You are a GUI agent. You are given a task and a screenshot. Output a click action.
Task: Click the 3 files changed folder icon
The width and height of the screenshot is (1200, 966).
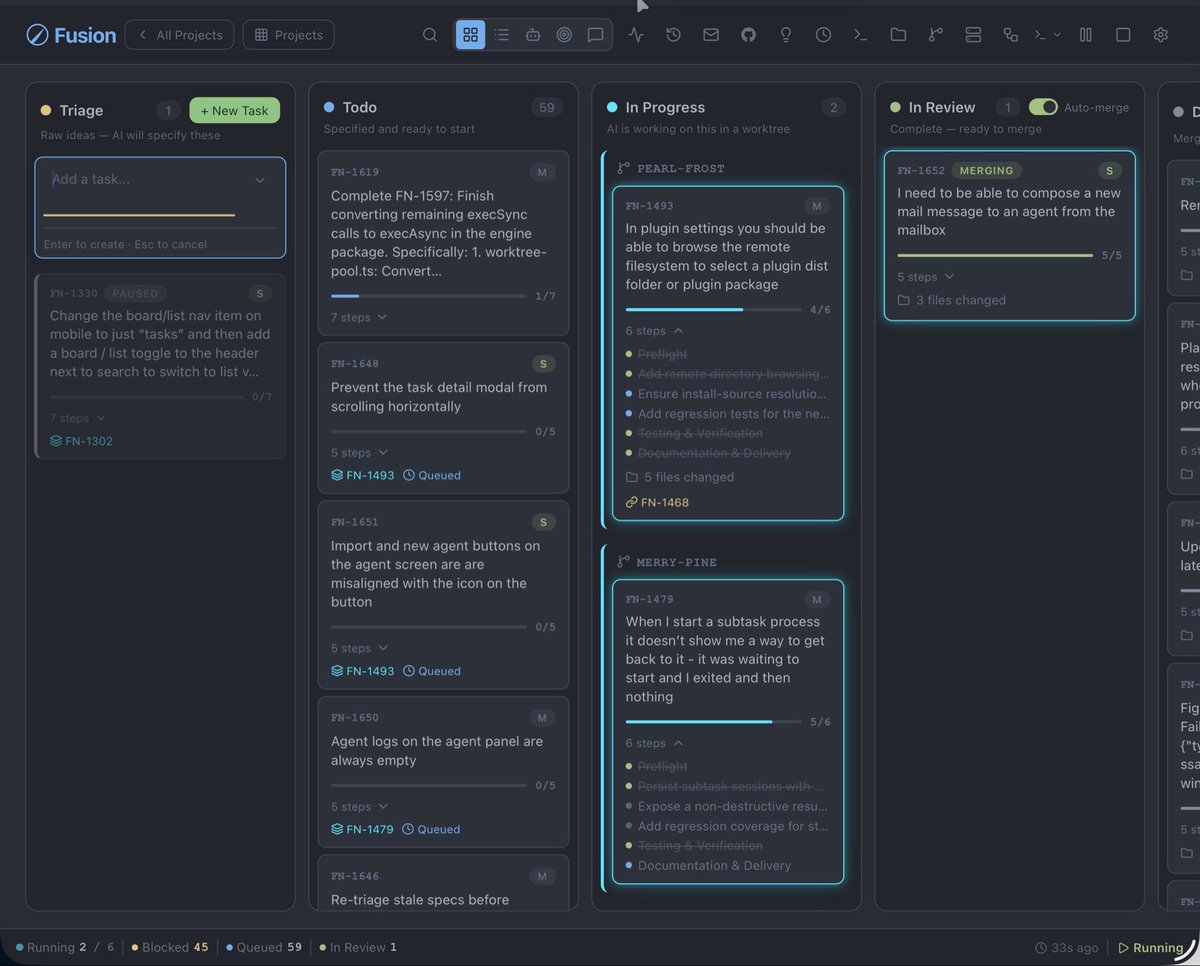tap(904, 300)
